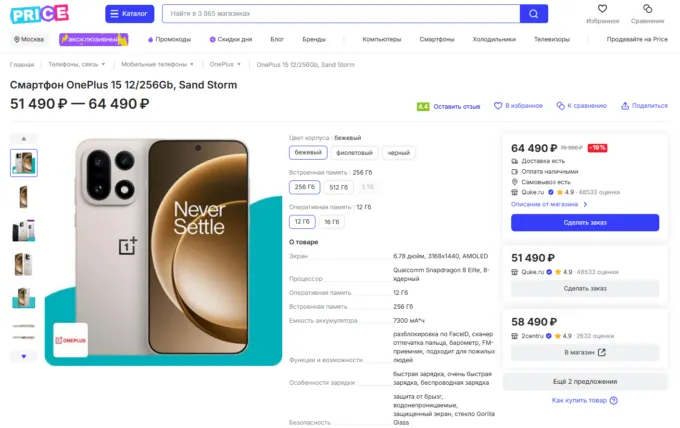Click the search magnifier button
Viewport: 680px width, 428px height.
coord(534,14)
